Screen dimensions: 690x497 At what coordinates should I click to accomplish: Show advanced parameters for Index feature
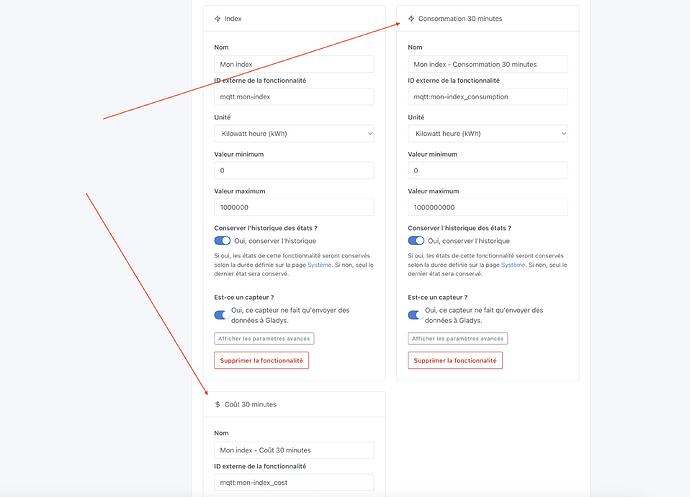pyautogui.click(x=264, y=339)
